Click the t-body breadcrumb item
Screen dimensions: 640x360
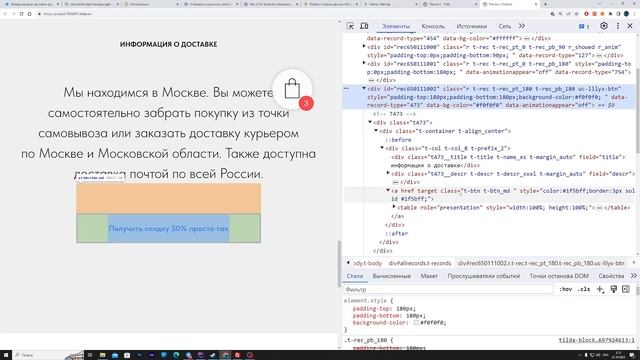pyautogui.click(x=368, y=263)
